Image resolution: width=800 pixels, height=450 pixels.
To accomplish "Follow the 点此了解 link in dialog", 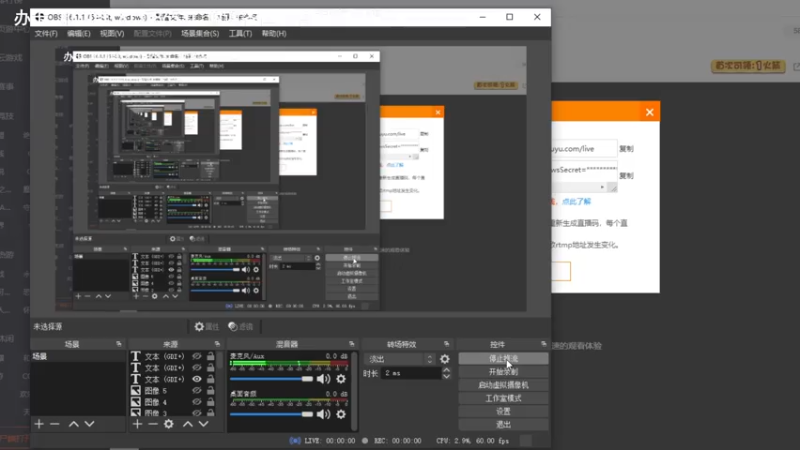I will 576,202.
